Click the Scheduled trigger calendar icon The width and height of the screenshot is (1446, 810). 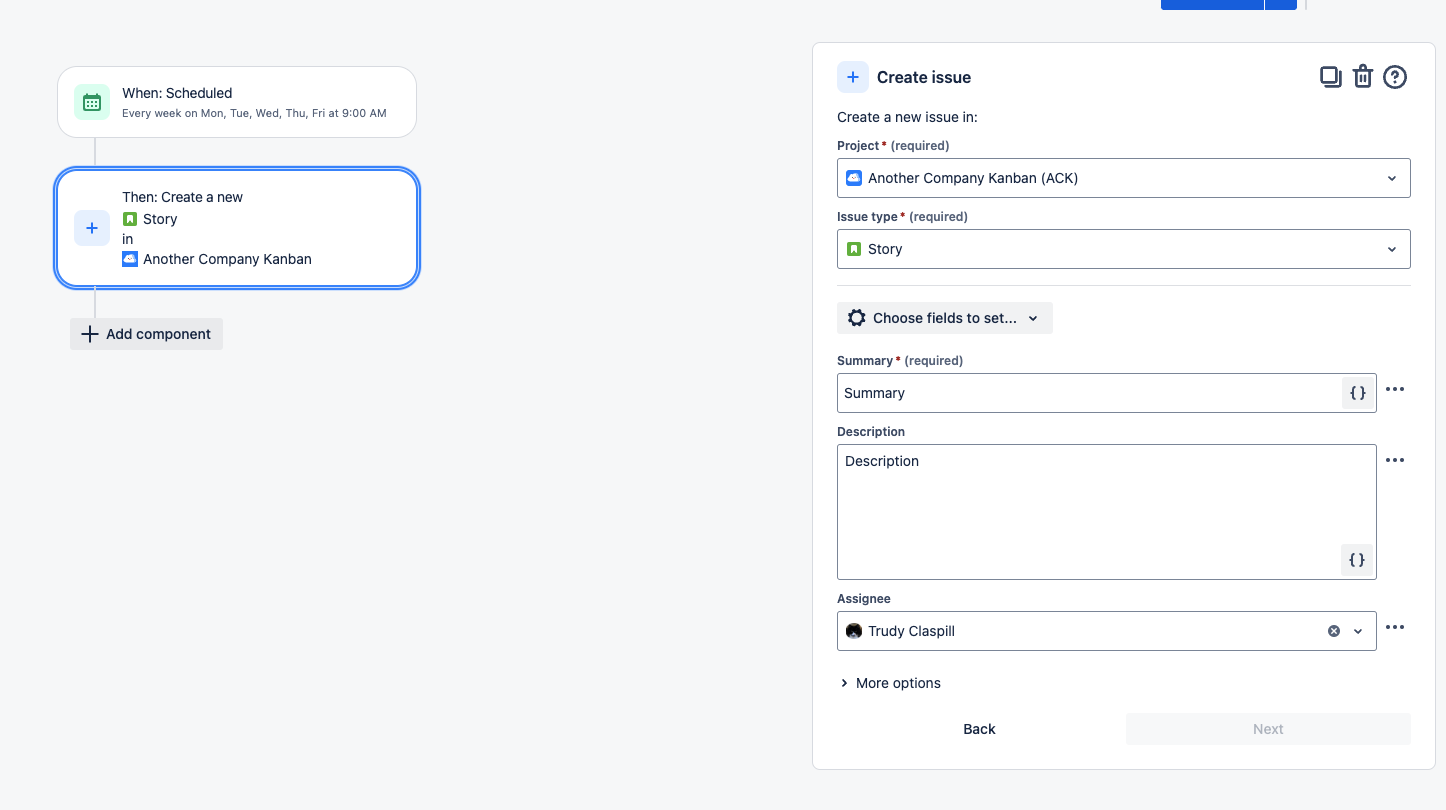[x=91, y=101]
